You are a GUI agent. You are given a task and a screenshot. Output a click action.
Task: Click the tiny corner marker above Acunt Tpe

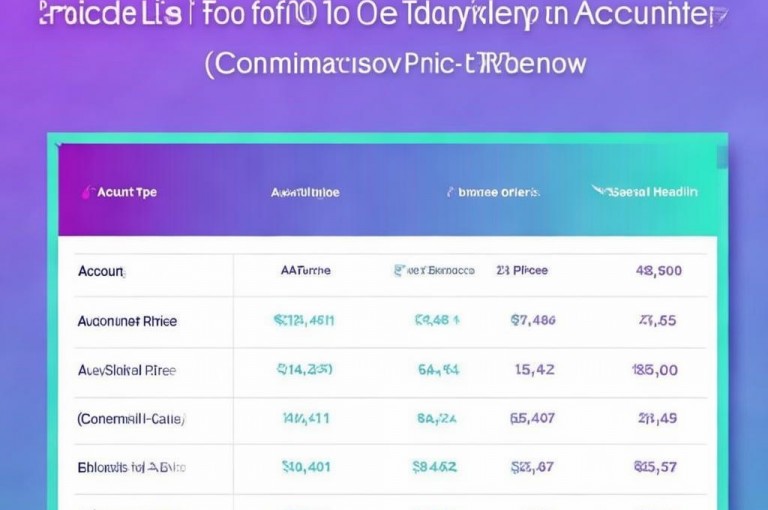coord(59,145)
